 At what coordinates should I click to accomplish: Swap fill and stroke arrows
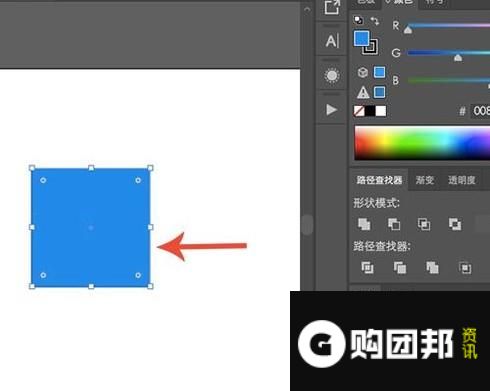click(x=375, y=21)
